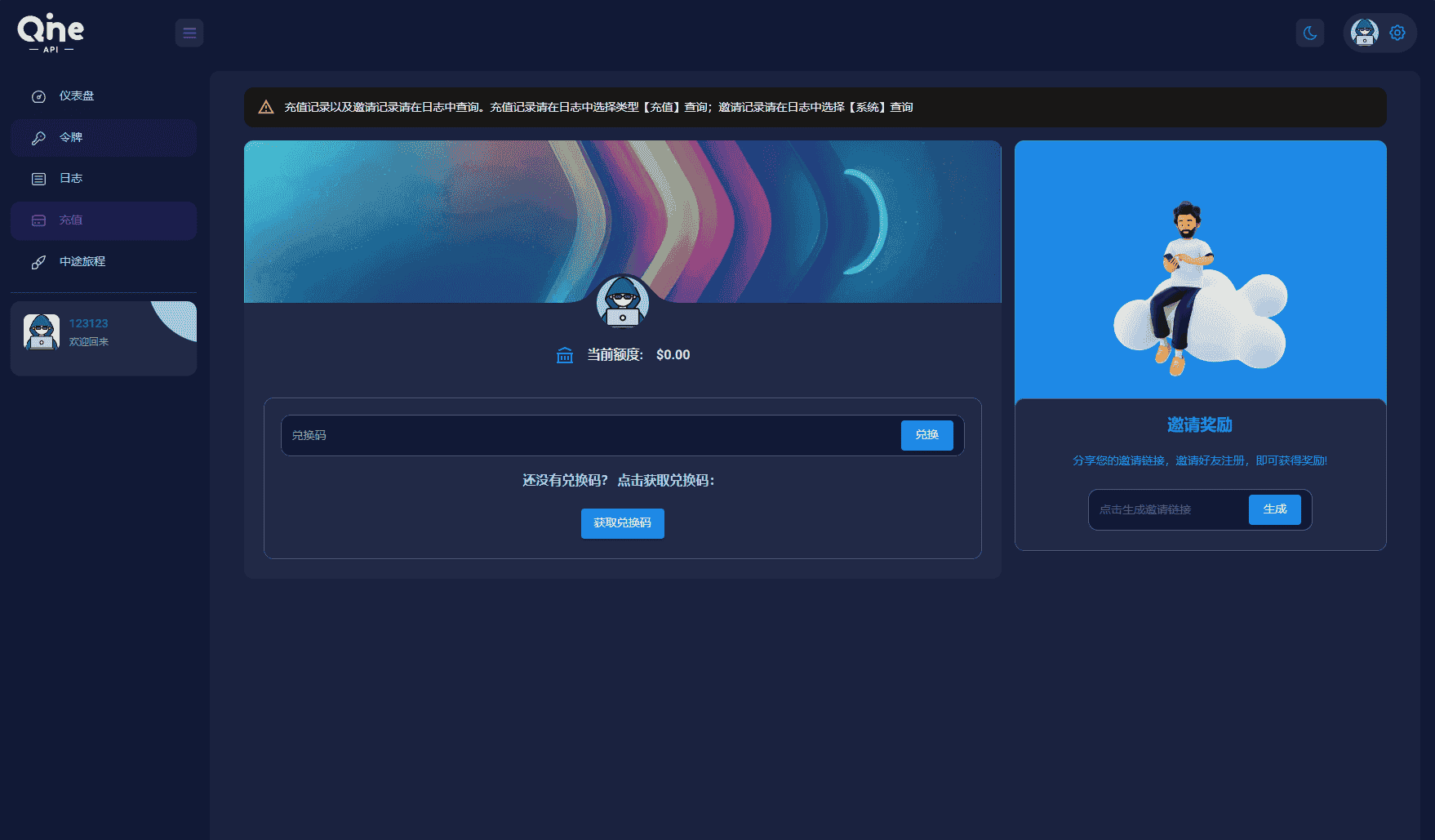Click the invite link generation field
The width and height of the screenshot is (1435, 840).
click(1168, 509)
